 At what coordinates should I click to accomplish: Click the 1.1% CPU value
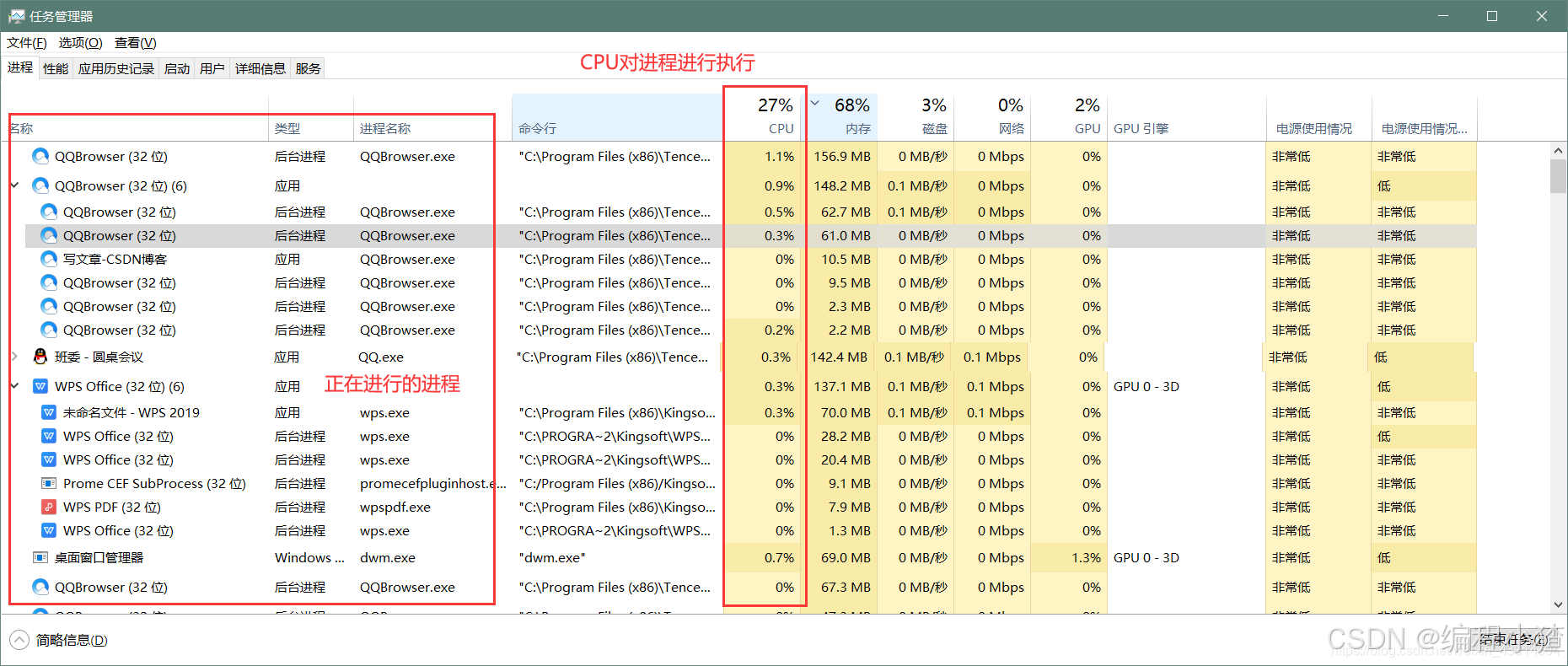[780, 156]
